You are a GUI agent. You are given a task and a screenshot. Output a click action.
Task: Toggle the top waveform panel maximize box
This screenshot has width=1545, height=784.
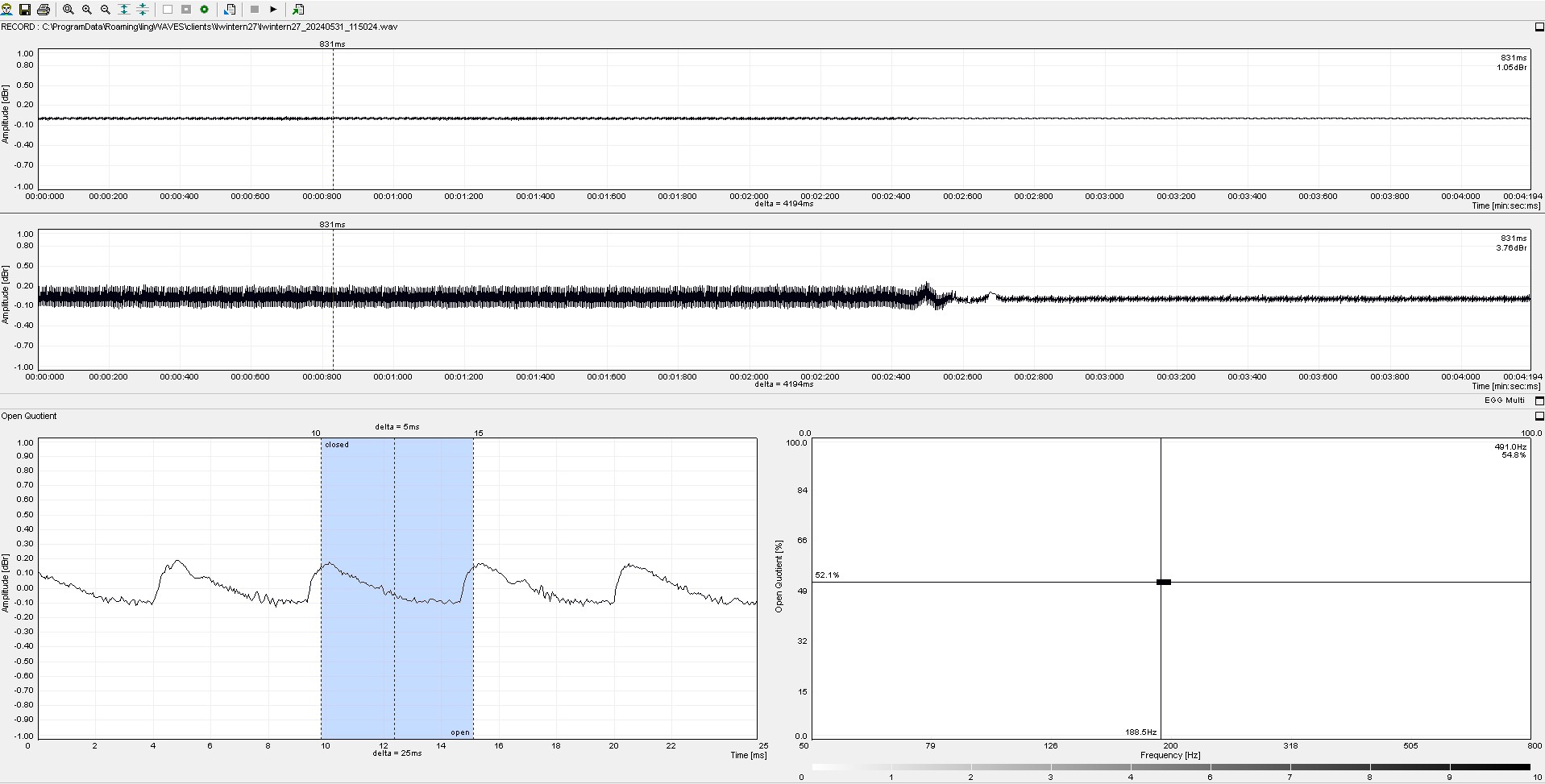tap(1539, 27)
